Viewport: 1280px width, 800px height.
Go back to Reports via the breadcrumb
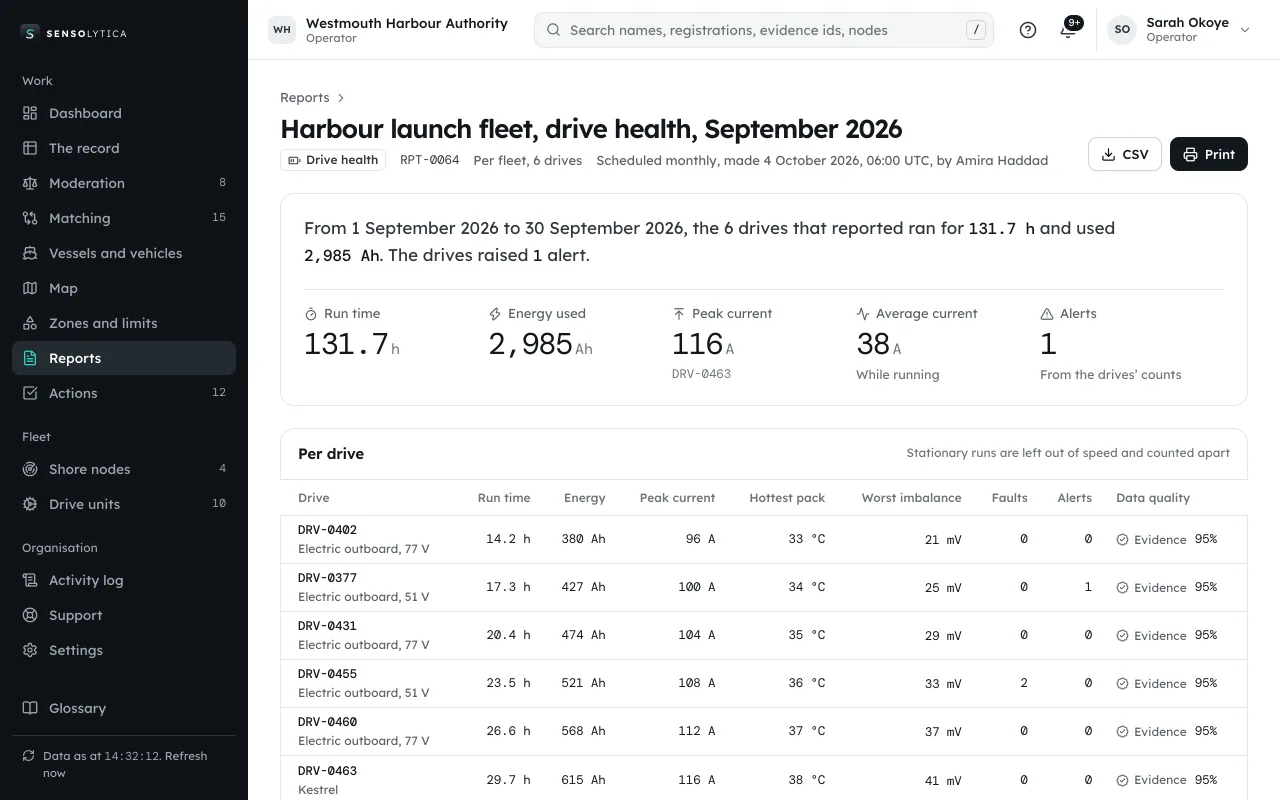tap(305, 97)
